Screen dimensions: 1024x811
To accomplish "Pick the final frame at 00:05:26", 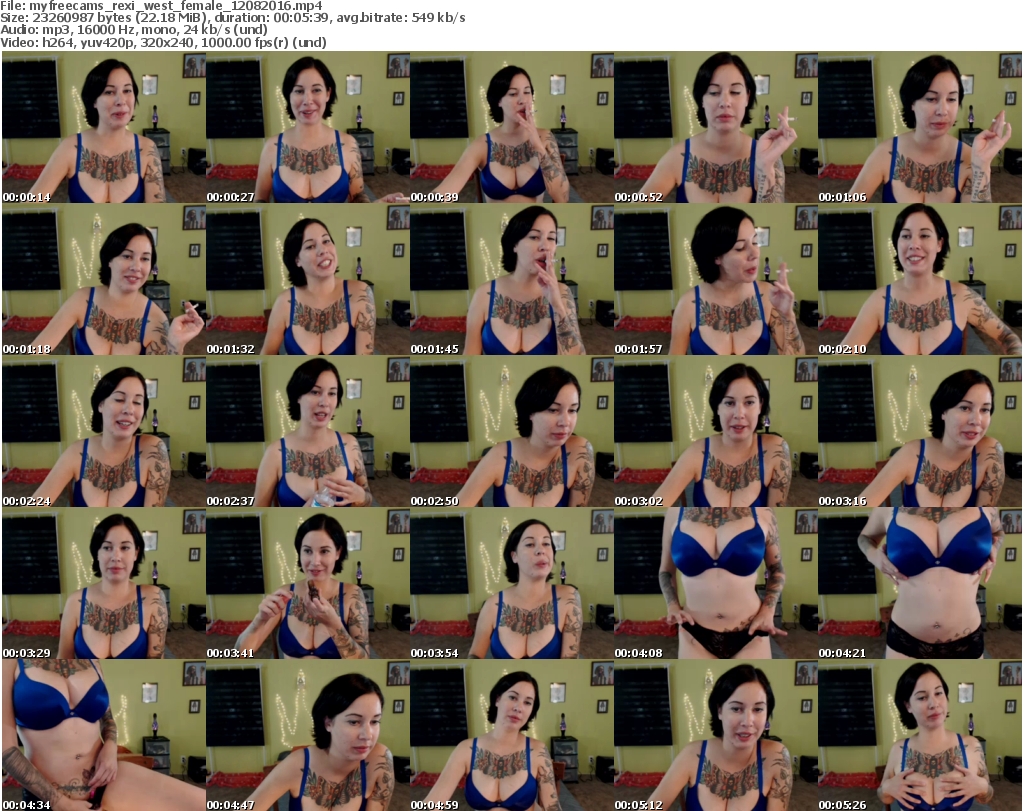I will (x=920, y=735).
